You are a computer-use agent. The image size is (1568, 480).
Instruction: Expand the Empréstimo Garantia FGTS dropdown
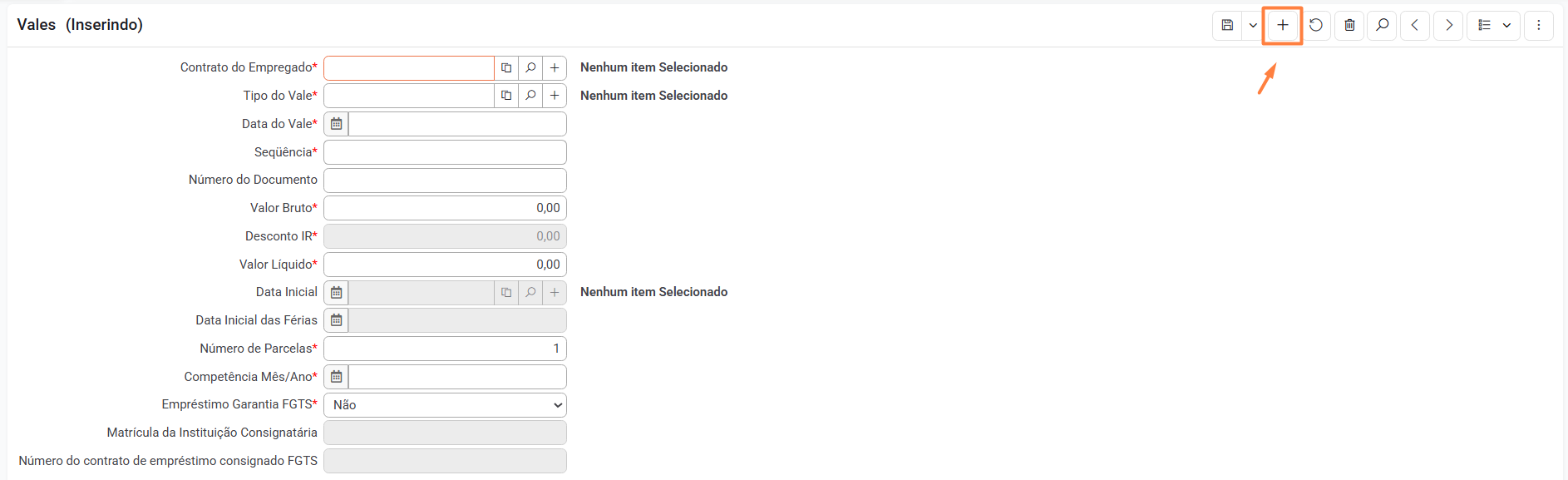[x=445, y=405]
